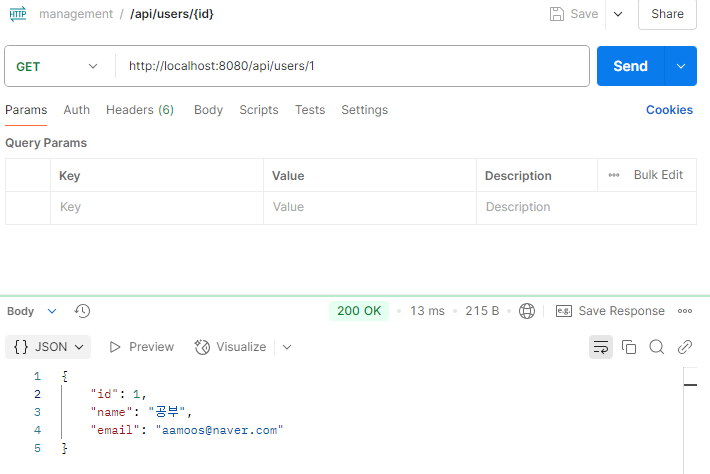Click the 13 ms response time
The height and width of the screenshot is (474, 710).
pyautogui.click(x=427, y=311)
